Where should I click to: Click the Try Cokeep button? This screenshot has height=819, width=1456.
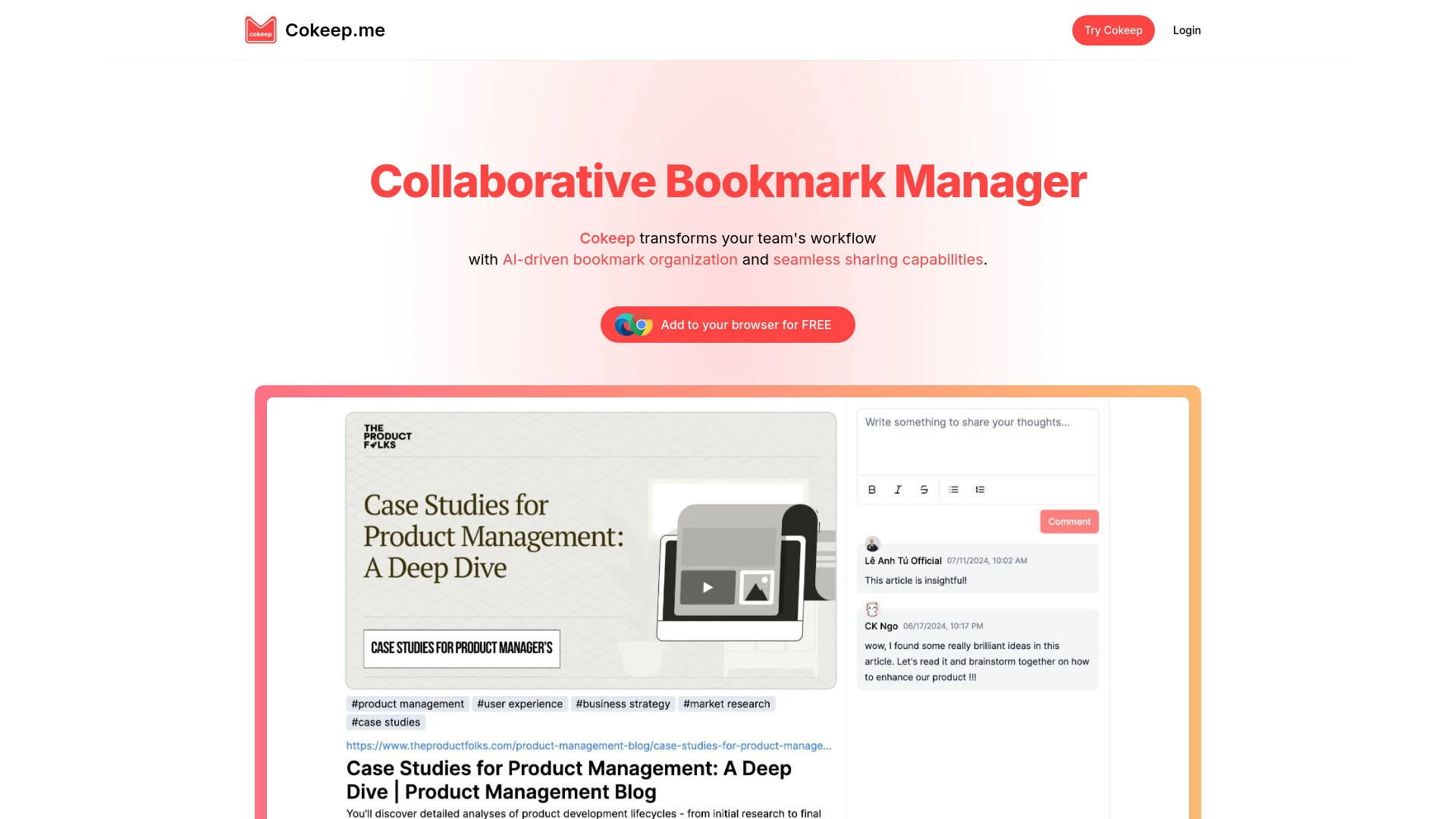1113,30
